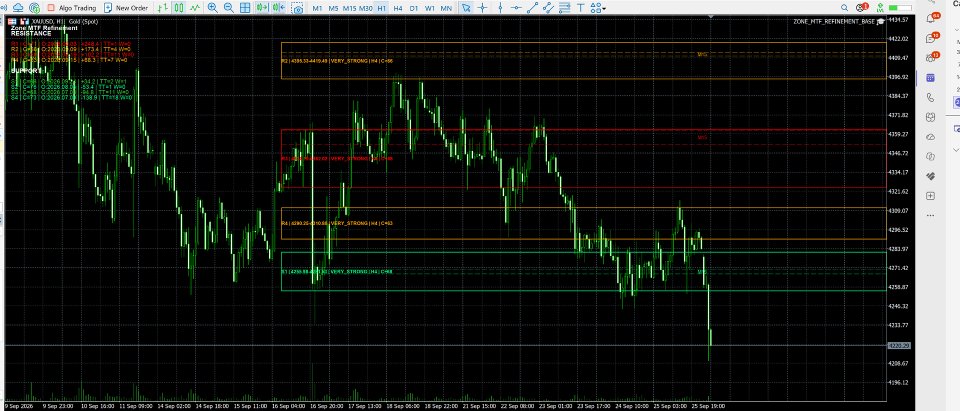
Task: Toggle Algo Trading
Action: tap(72, 8)
